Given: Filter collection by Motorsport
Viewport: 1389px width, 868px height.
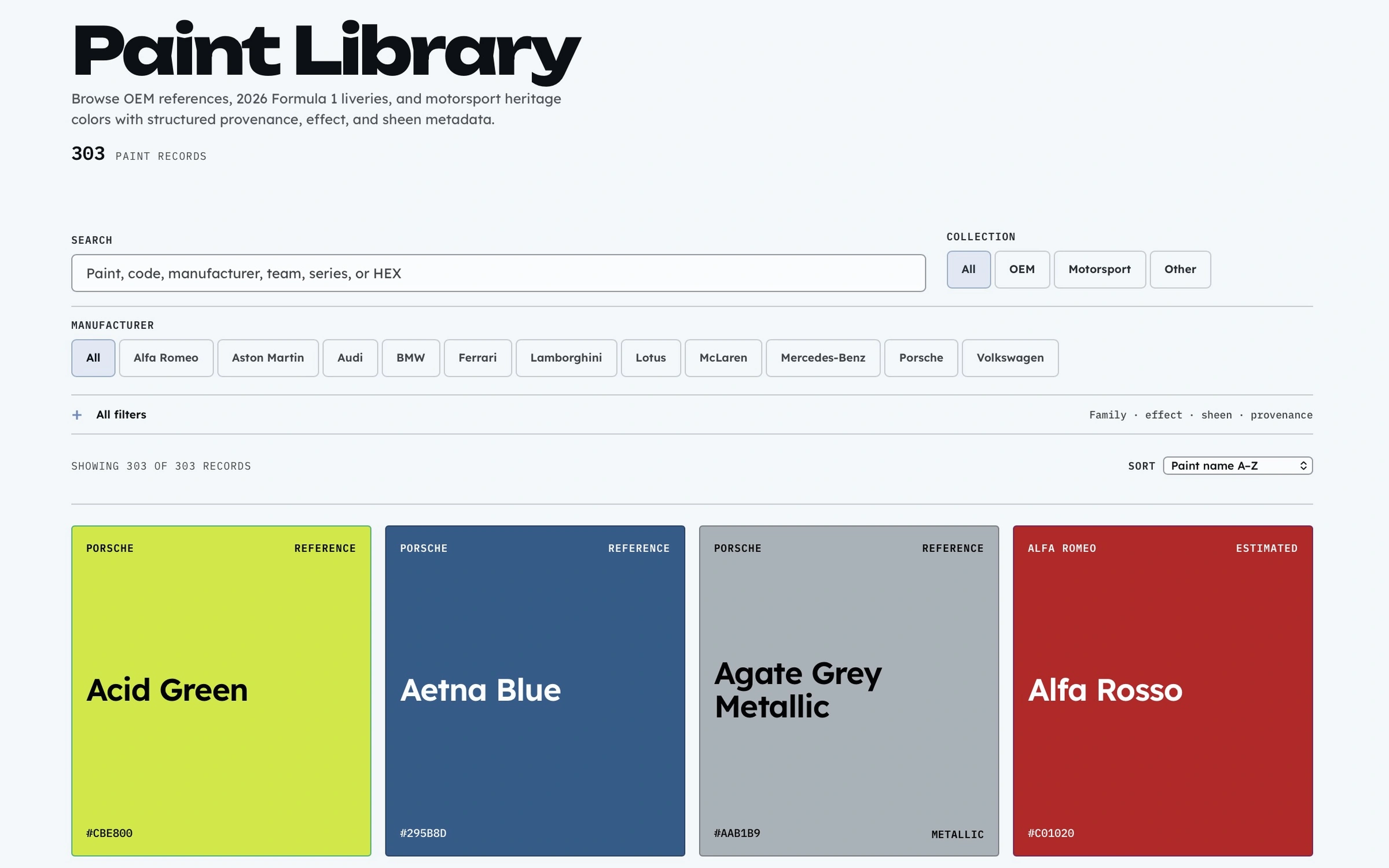Looking at the screenshot, I should 1099,269.
